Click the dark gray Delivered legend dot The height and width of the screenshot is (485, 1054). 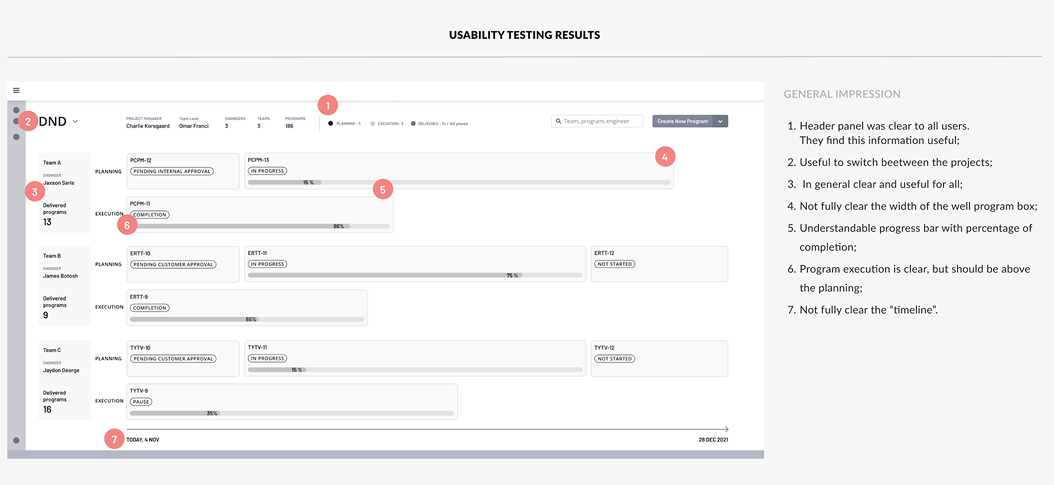point(413,124)
